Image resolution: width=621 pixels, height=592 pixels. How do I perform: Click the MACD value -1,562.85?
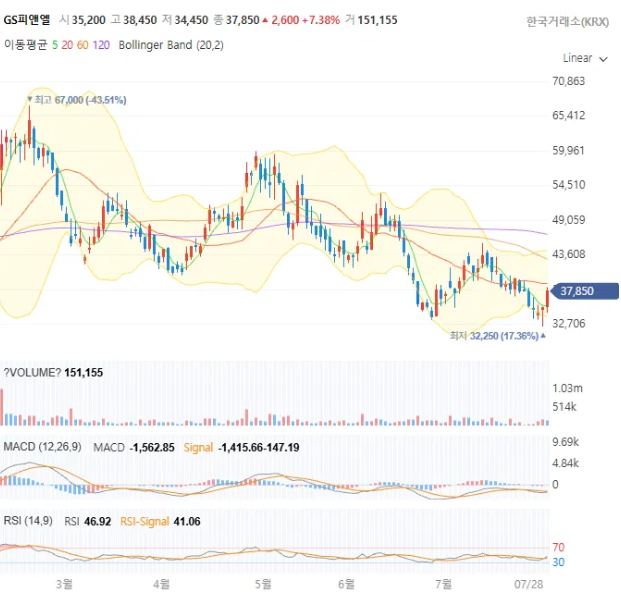point(152,447)
